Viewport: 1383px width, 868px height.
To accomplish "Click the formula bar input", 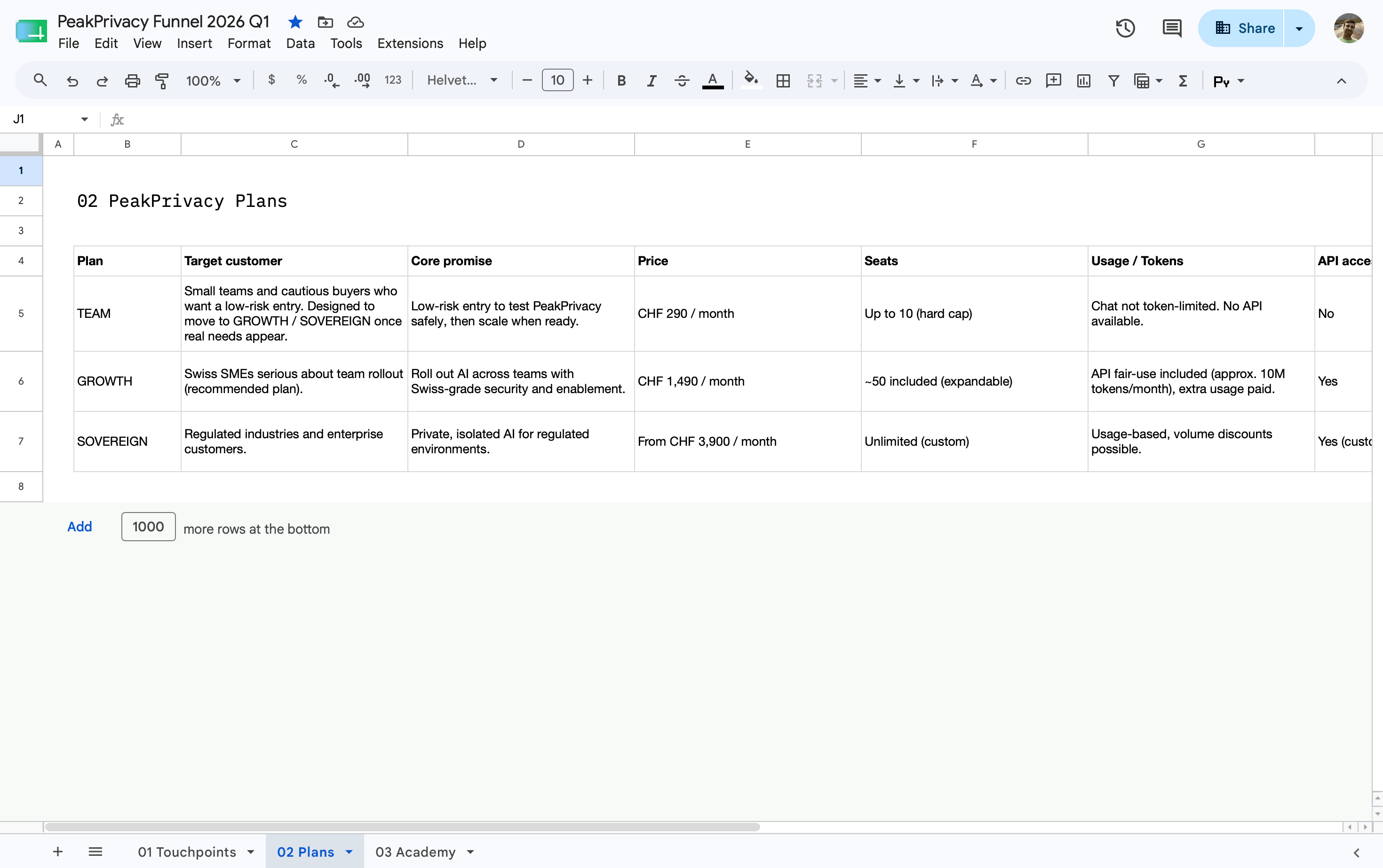I will pyautogui.click(x=752, y=119).
